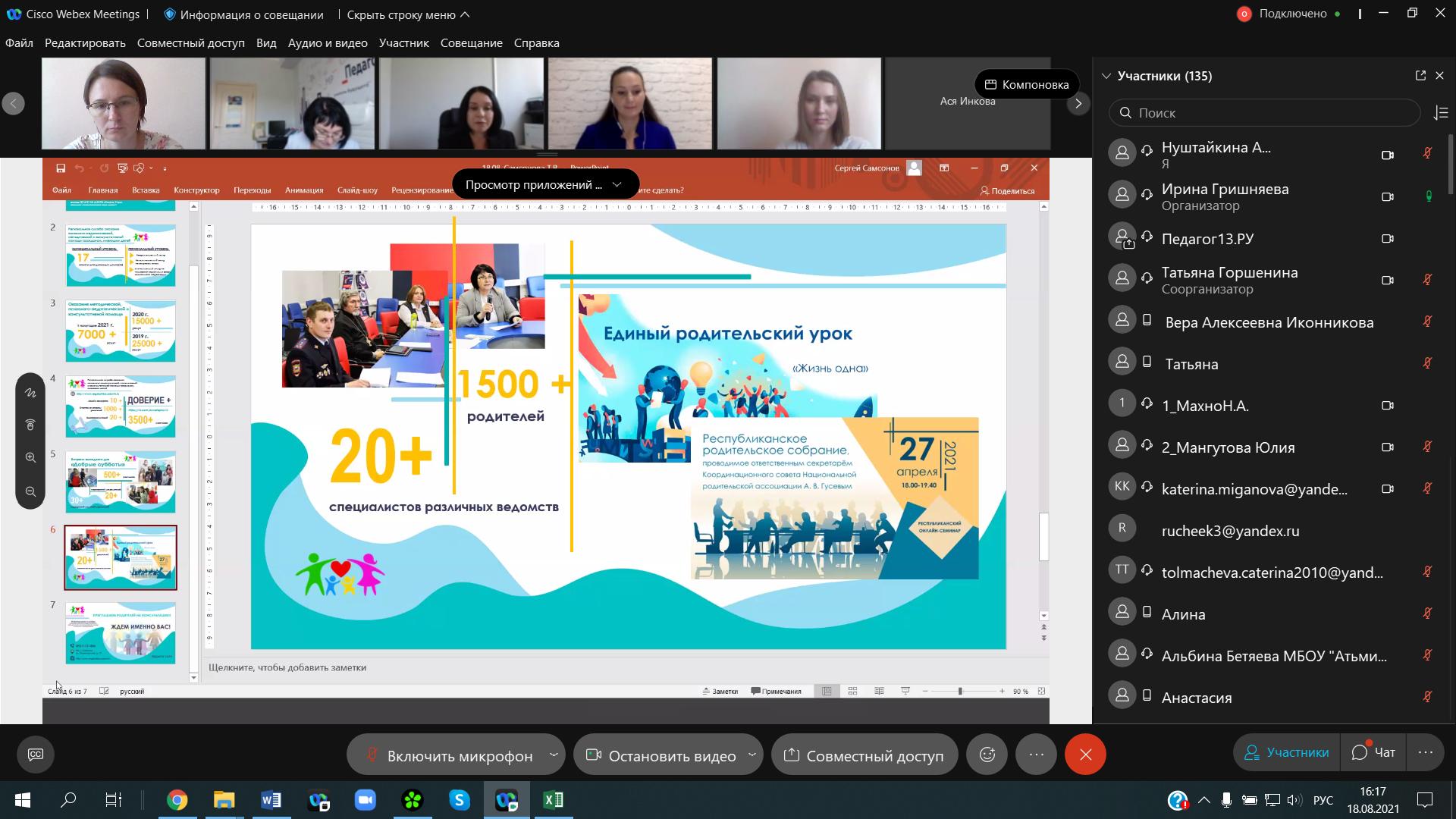1456x819 pixels.
Task: Click muted mic icon for Алина
Action: click(1427, 613)
